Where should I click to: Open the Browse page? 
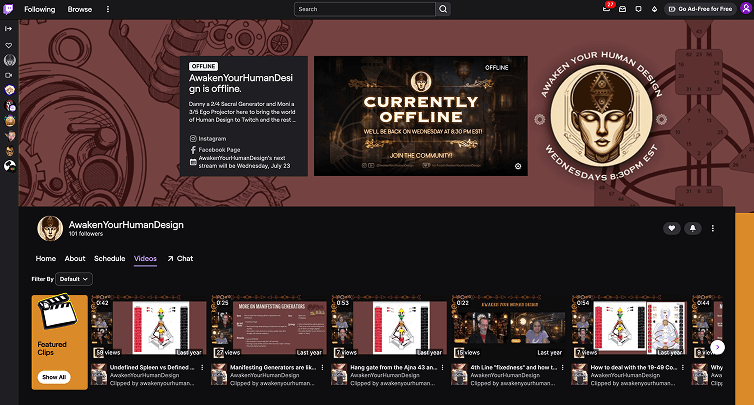click(80, 9)
